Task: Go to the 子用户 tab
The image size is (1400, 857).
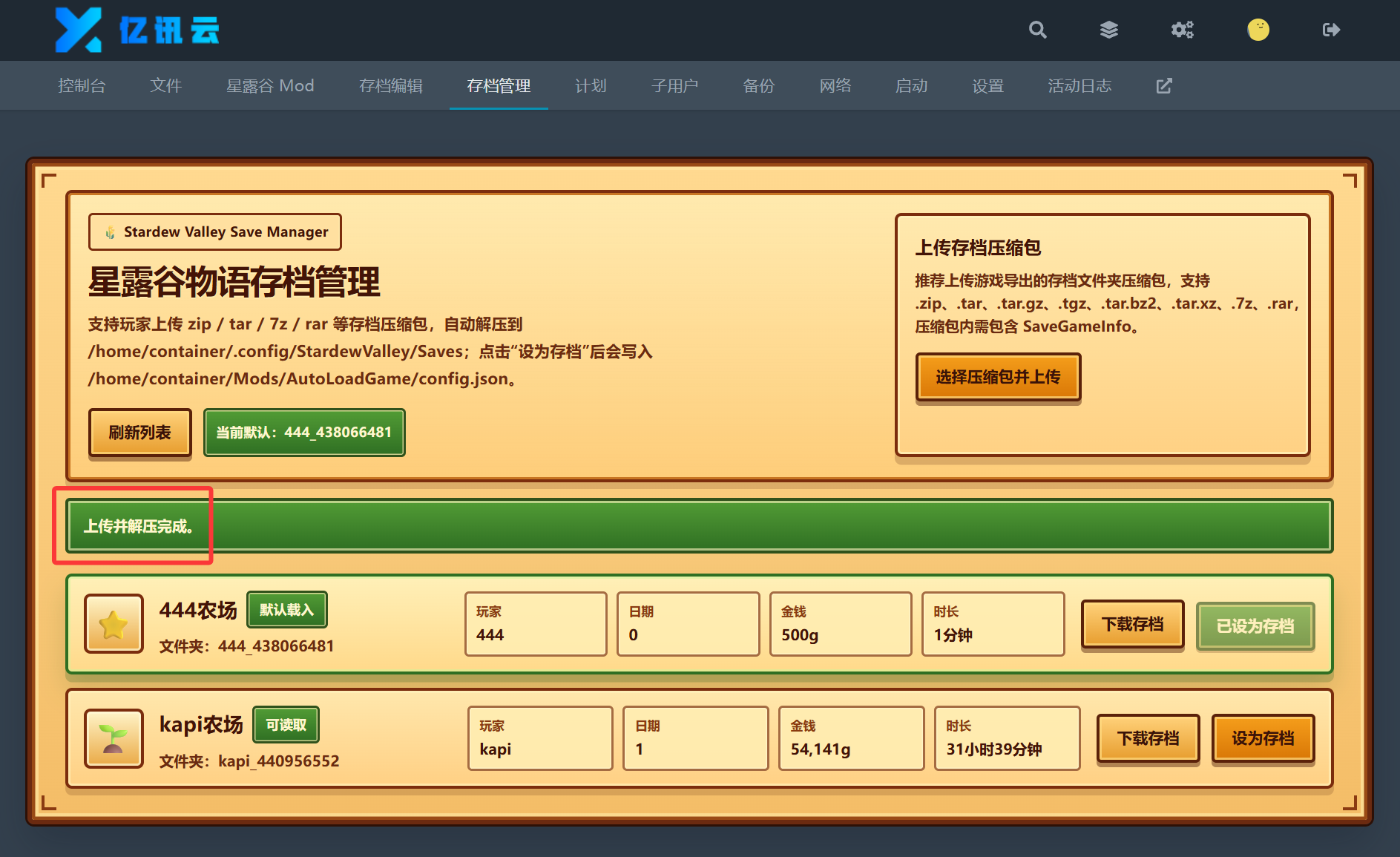Action: tap(674, 85)
